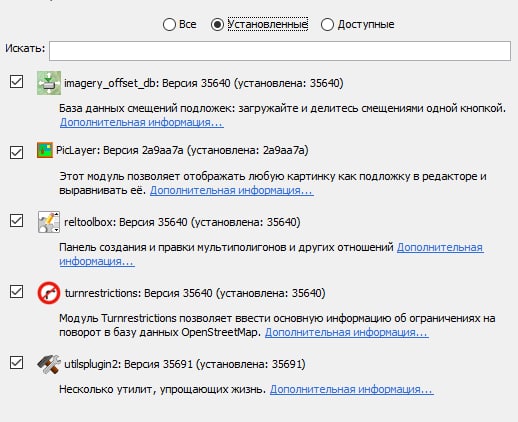Open more info link for imagery_offset_db
The image size is (518, 422).
[x=142, y=122]
